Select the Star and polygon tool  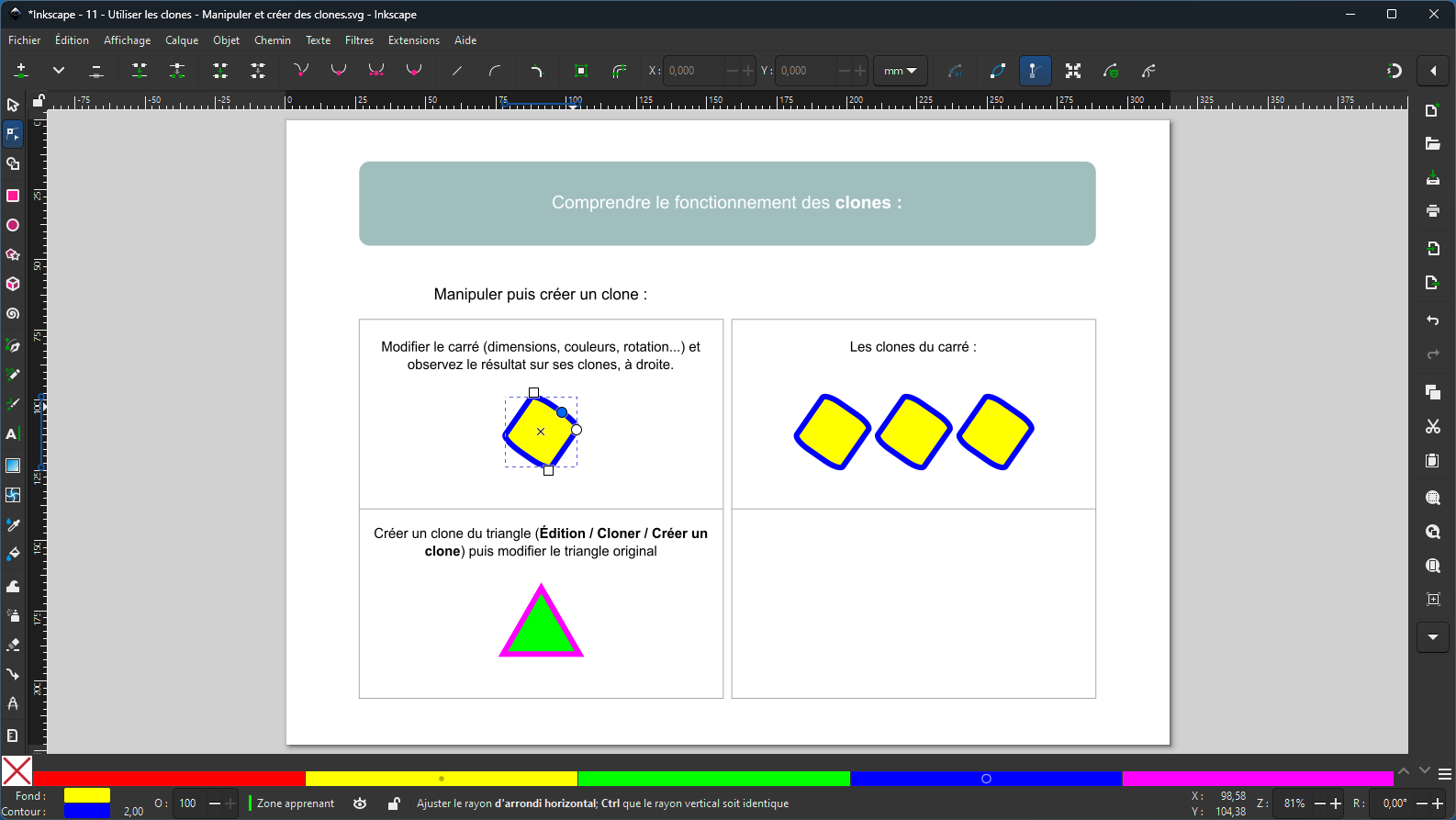point(13,254)
